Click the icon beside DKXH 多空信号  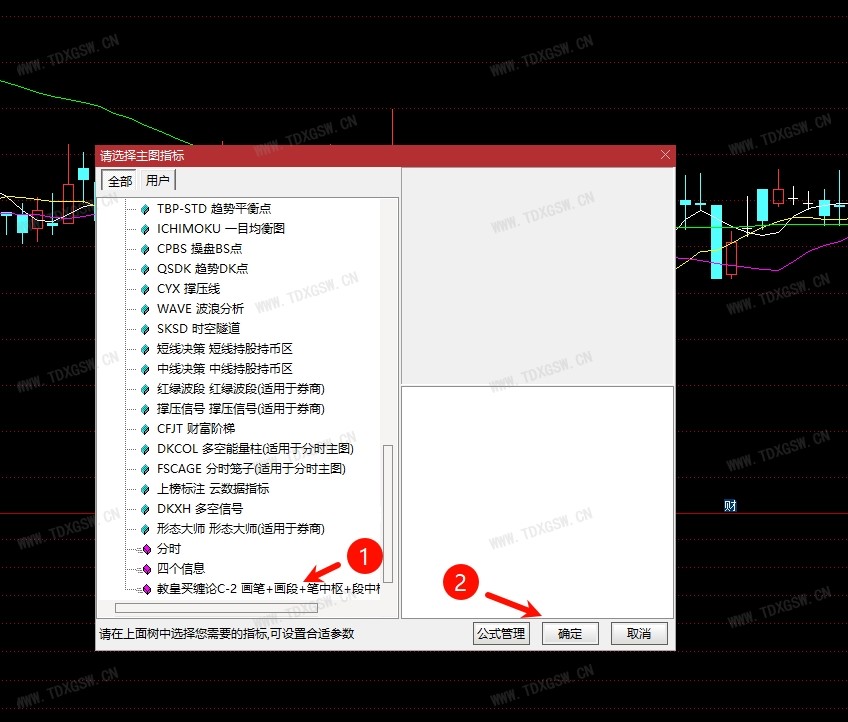145,509
